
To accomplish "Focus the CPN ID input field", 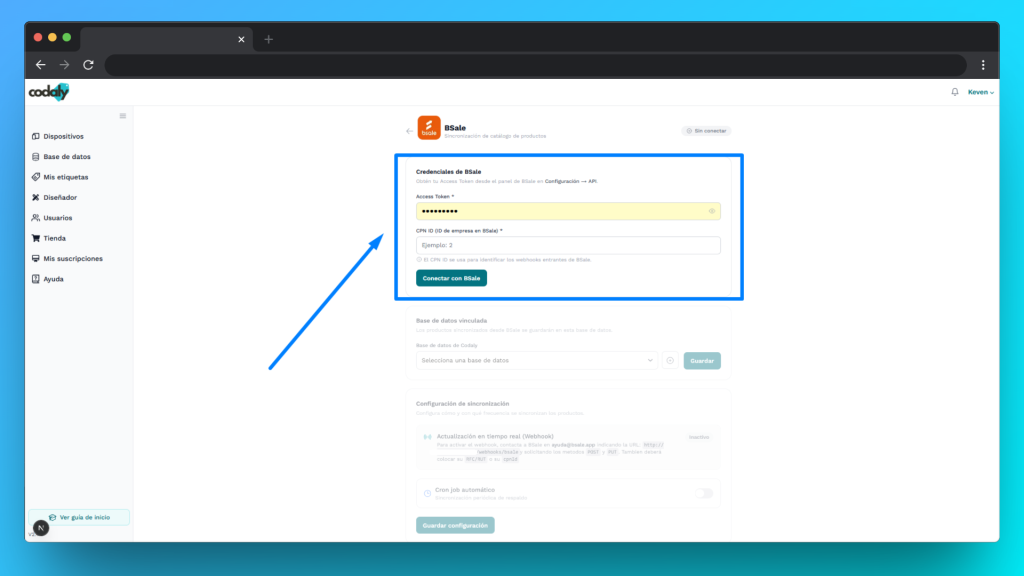I will click(568, 246).
